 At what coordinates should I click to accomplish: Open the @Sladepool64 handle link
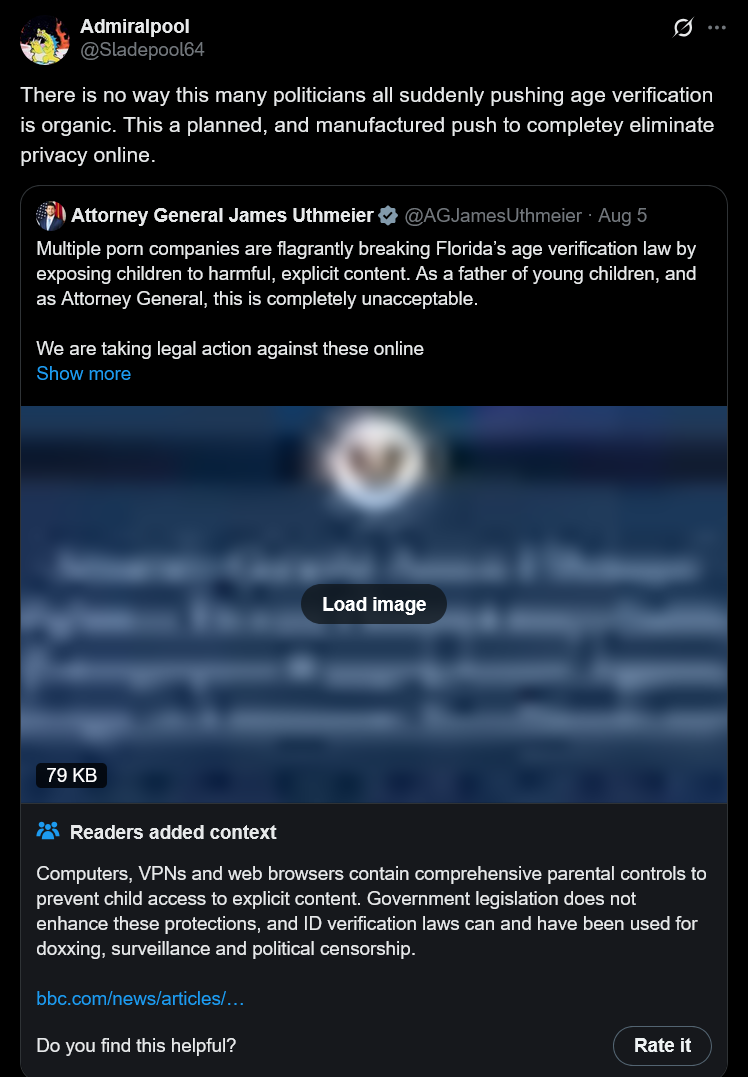[142, 49]
